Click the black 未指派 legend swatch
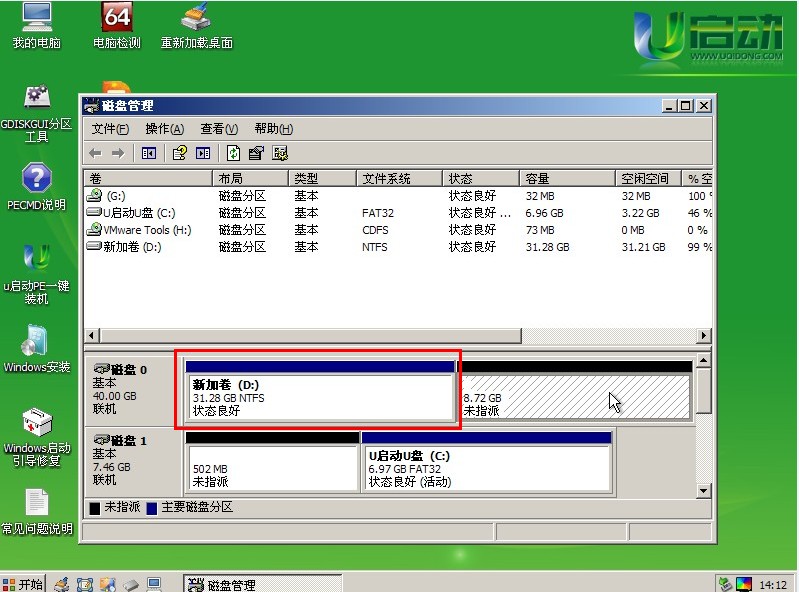This screenshot has width=799, height=592. click(95, 508)
